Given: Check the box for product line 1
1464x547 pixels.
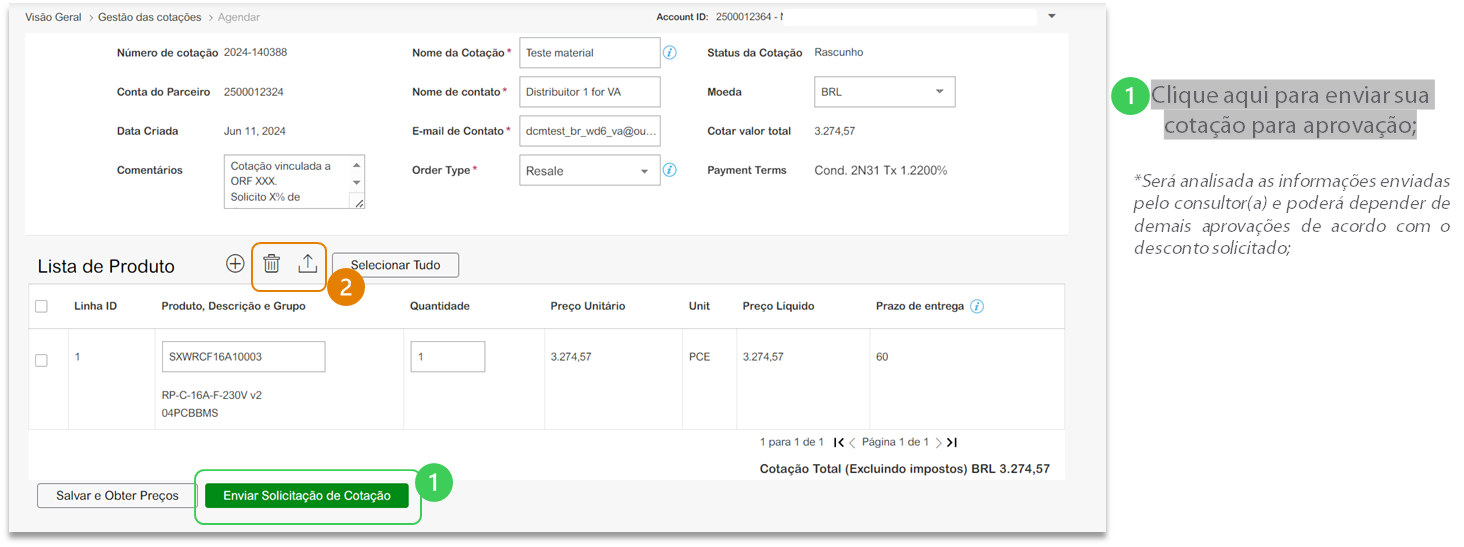Looking at the screenshot, I should click(41, 360).
